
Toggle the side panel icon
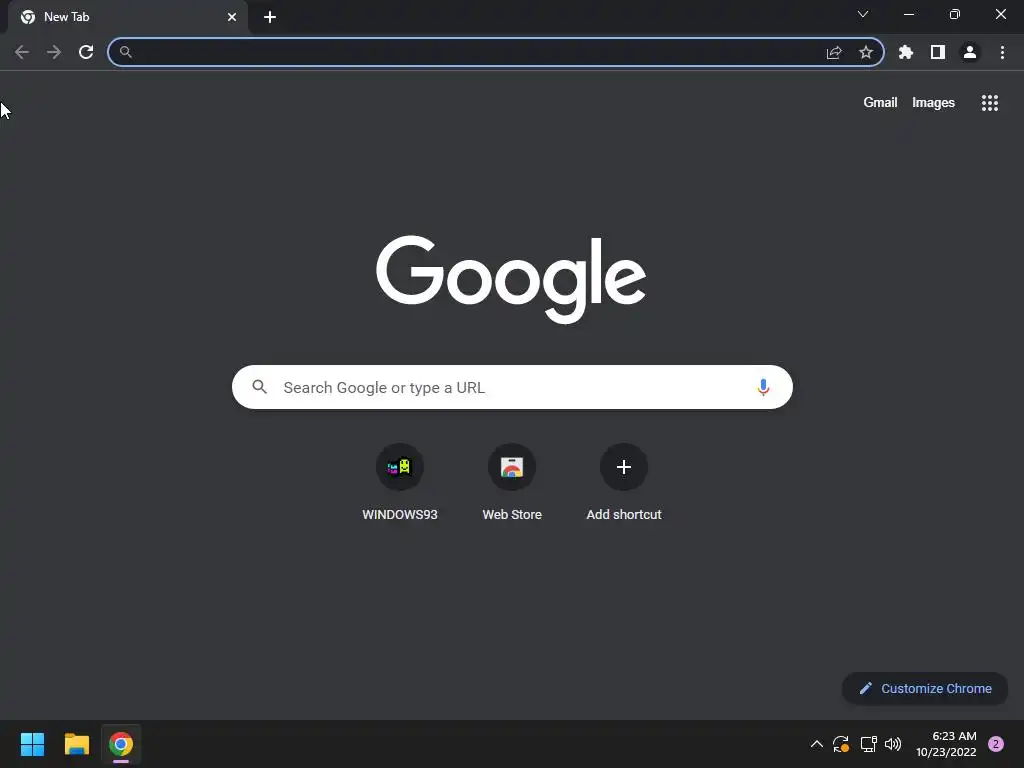point(938,52)
